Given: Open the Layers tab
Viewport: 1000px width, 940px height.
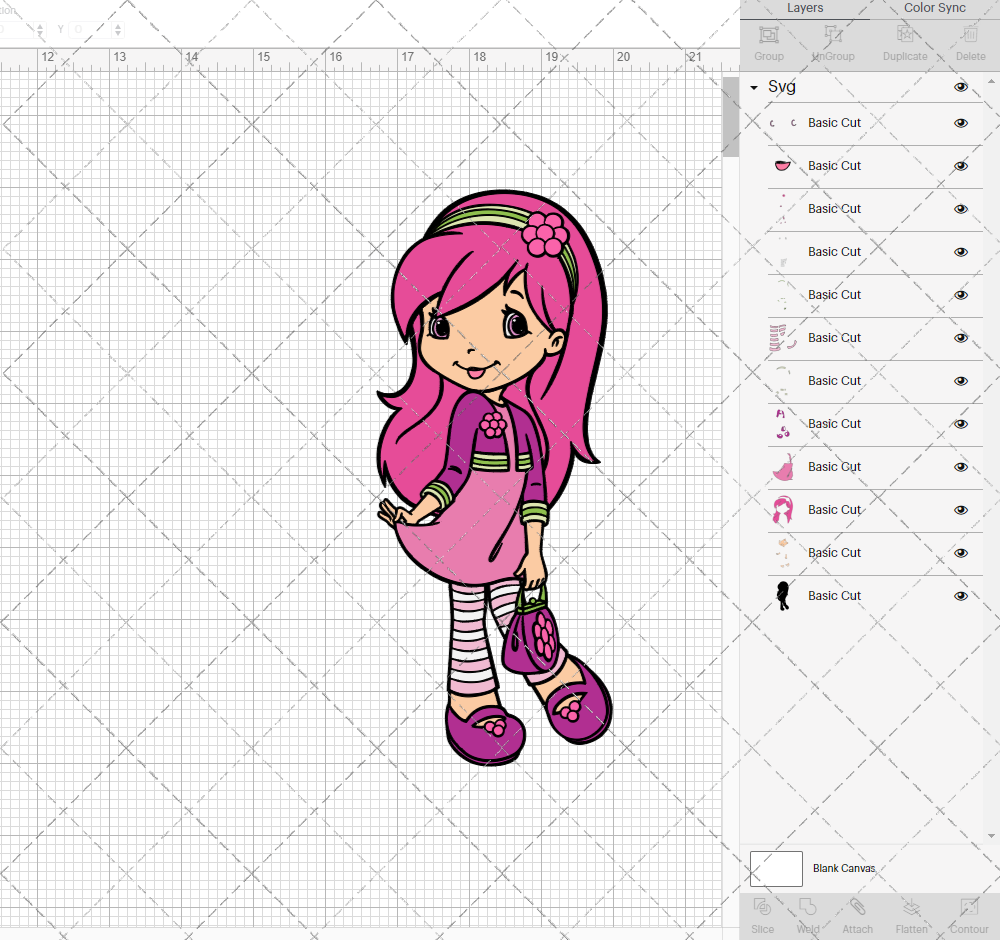Looking at the screenshot, I should tap(805, 8).
